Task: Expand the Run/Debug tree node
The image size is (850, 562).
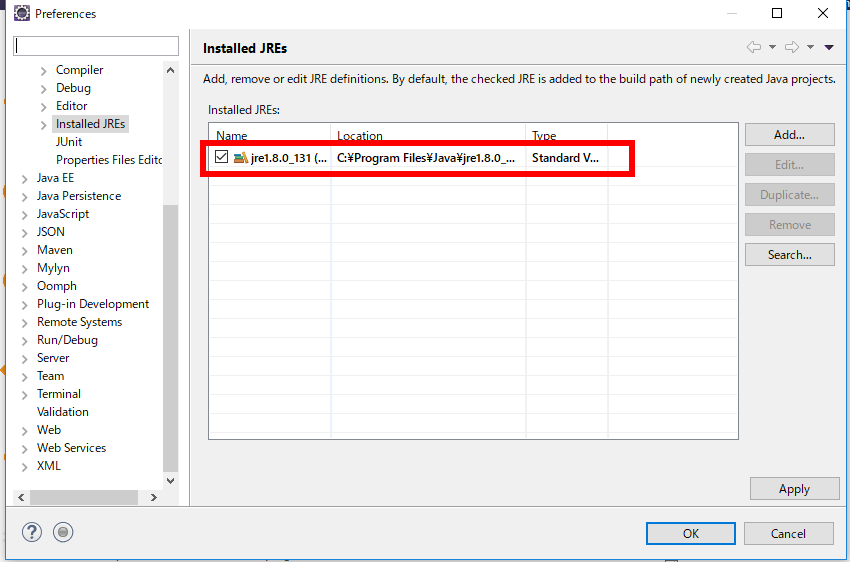Action: pyautogui.click(x=24, y=341)
